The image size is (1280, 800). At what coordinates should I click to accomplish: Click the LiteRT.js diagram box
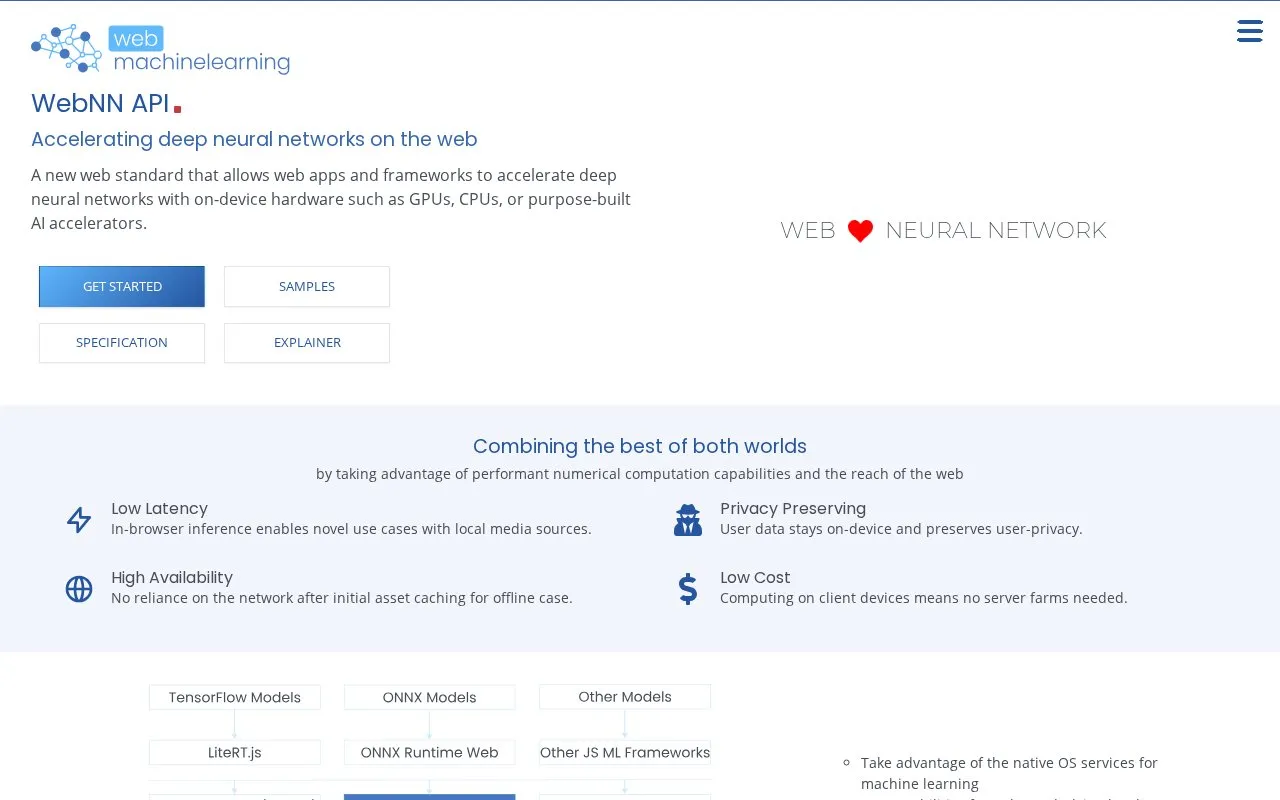pyautogui.click(x=235, y=752)
